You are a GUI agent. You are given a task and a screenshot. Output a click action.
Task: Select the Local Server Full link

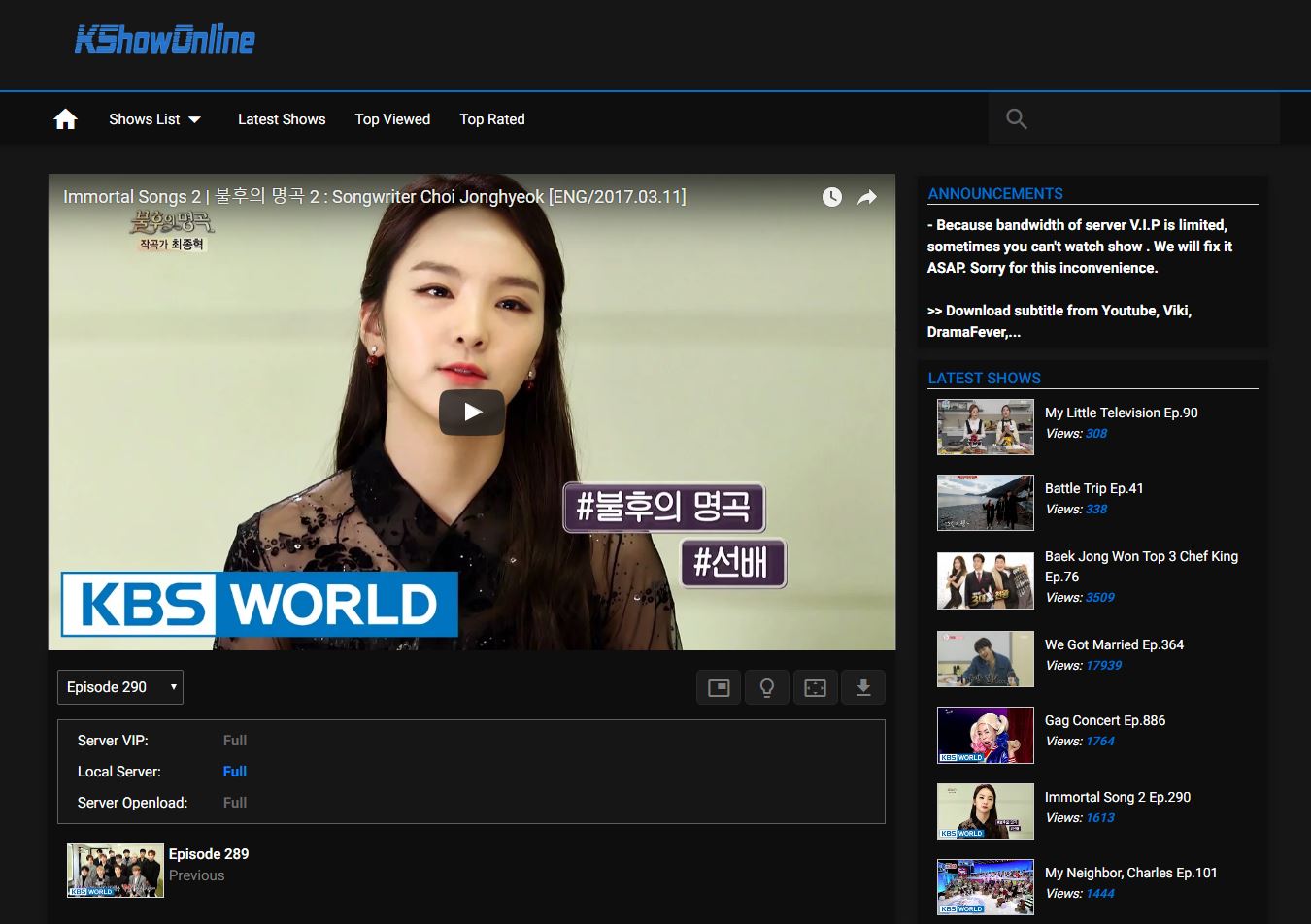coord(235,772)
